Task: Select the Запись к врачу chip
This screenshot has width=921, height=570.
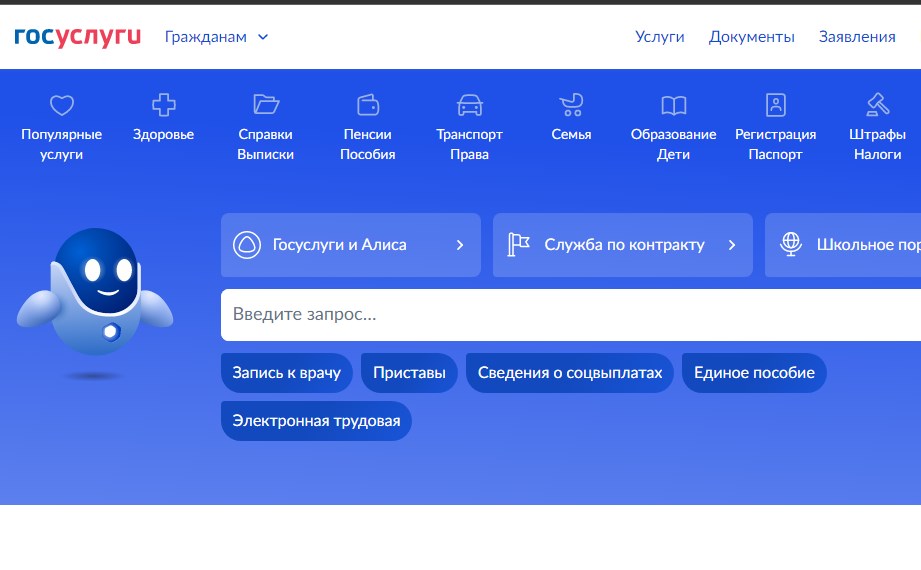Action: [287, 373]
